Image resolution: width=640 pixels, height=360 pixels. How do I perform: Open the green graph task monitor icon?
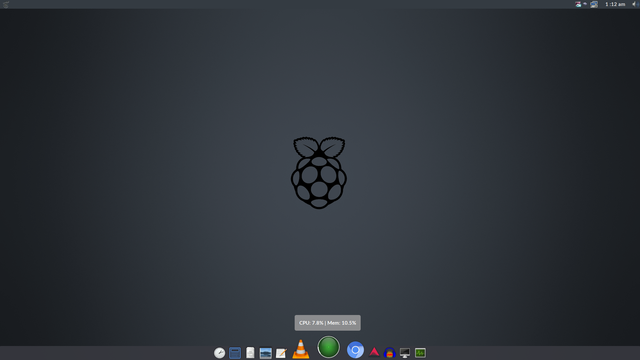(x=420, y=353)
